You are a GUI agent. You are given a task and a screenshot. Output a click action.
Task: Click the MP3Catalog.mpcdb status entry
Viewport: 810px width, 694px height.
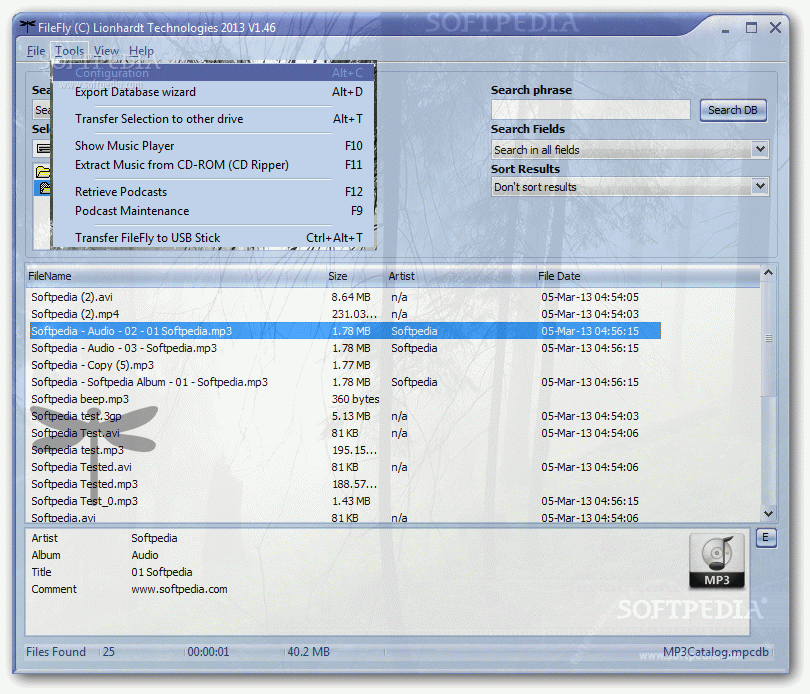click(716, 652)
